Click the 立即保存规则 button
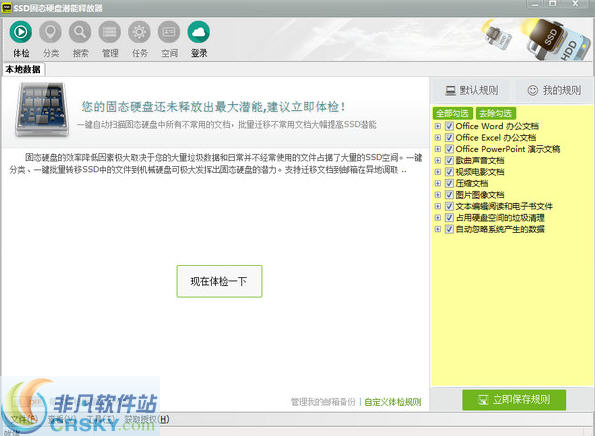The image size is (595, 436). [x=514, y=400]
